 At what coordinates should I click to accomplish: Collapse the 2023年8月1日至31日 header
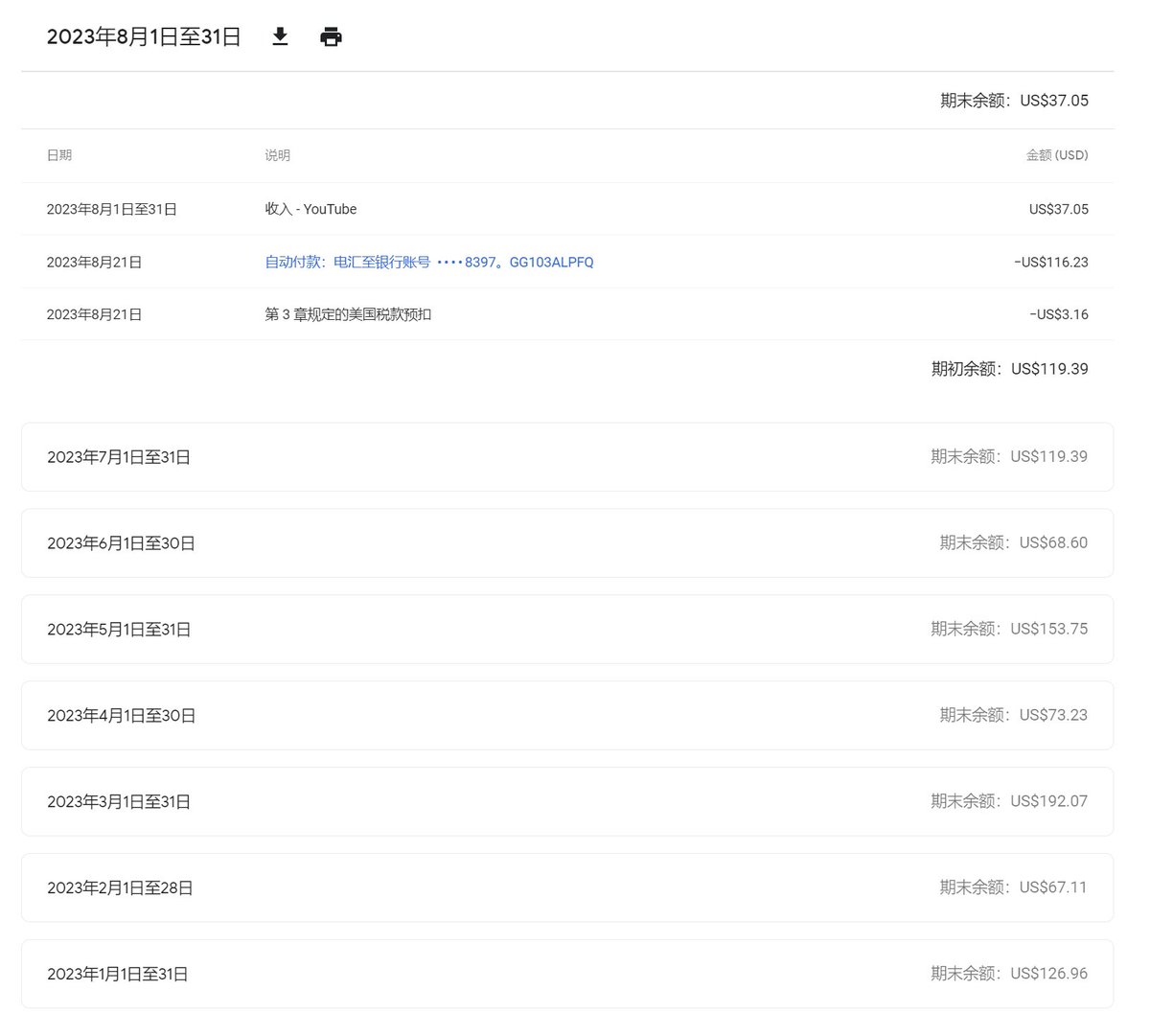144,37
